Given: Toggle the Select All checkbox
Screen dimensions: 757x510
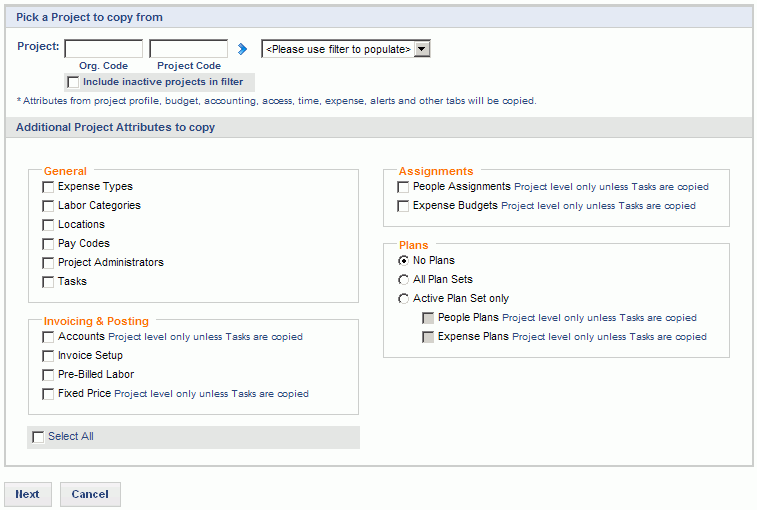Looking at the screenshot, I should pos(38,437).
